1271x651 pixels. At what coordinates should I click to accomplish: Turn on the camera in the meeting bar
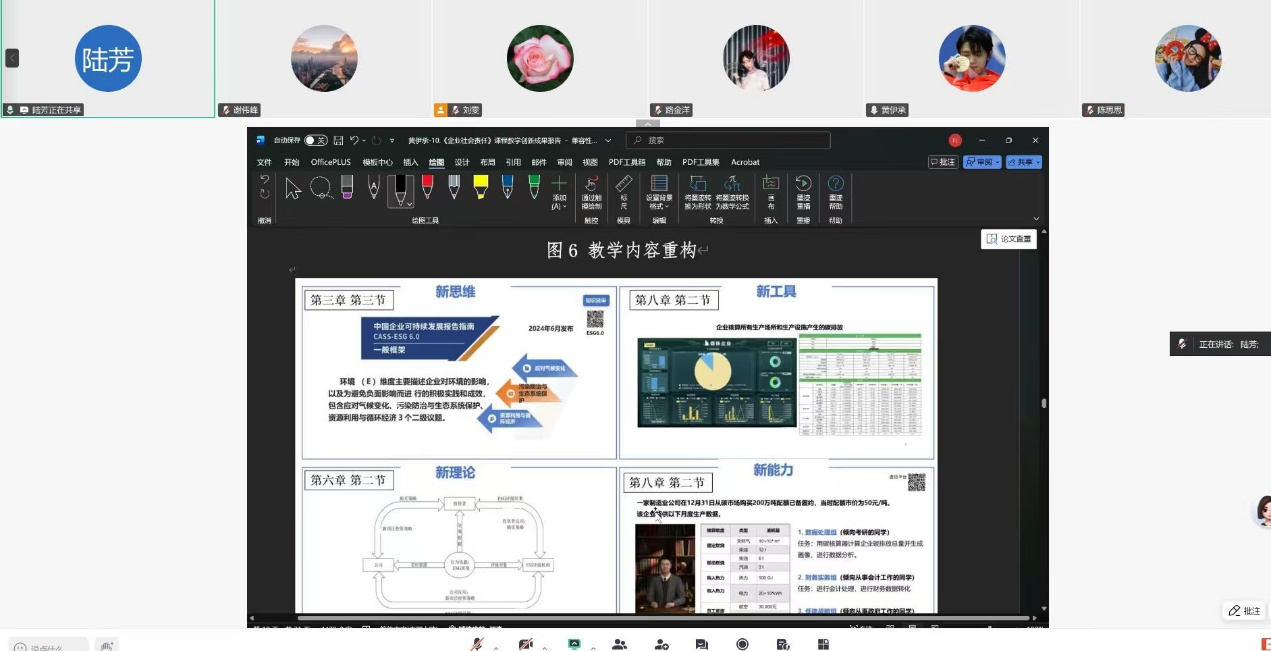pyautogui.click(x=525, y=644)
